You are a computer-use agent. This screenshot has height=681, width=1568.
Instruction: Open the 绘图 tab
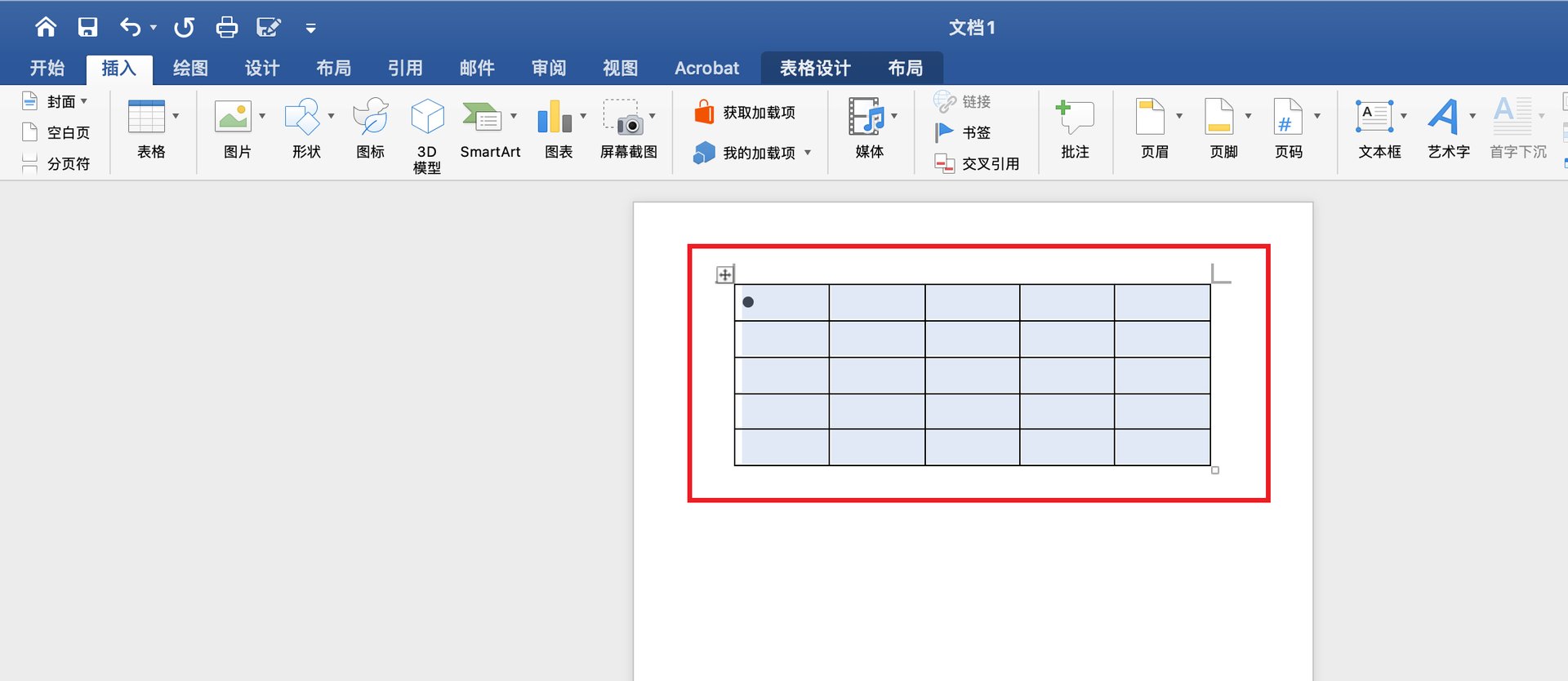tap(190, 68)
